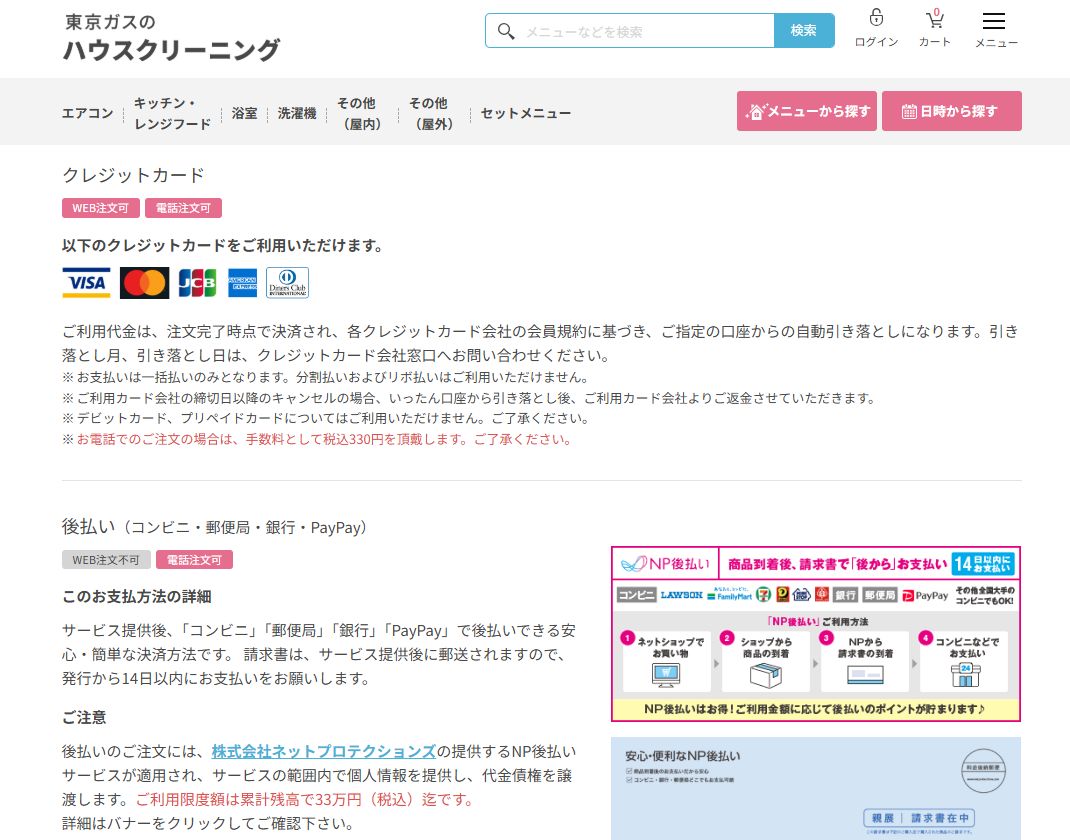1070x840 pixels.
Task: Click the Diners Club logo
Action: (x=287, y=283)
